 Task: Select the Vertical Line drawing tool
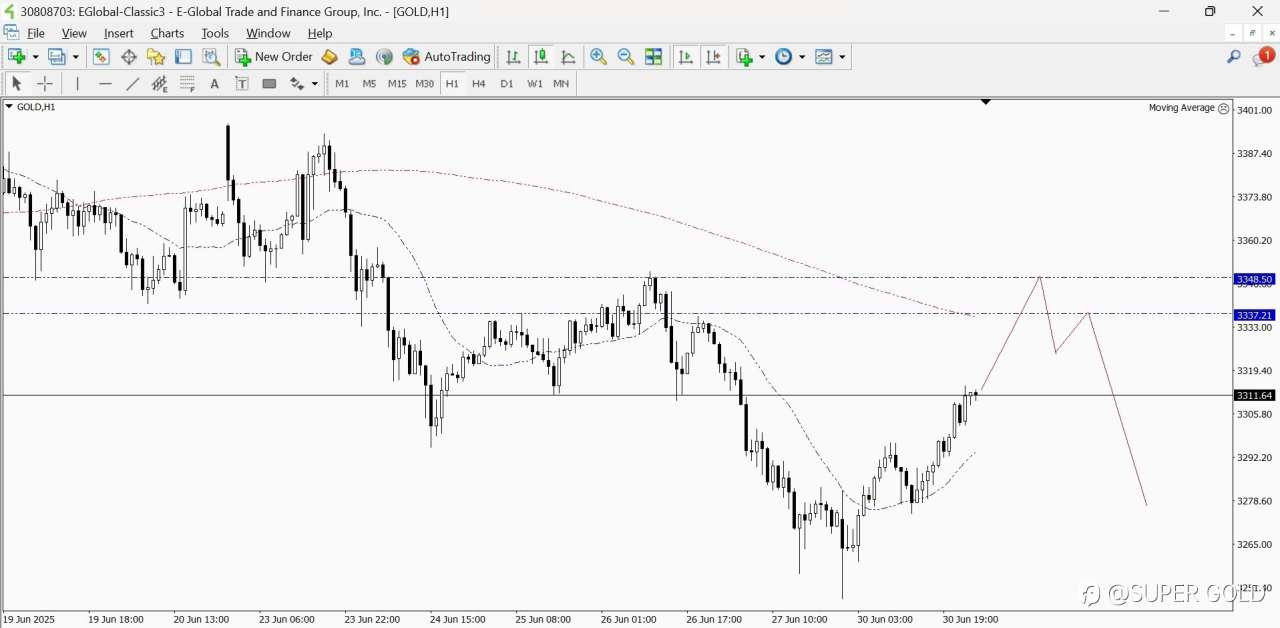click(x=77, y=84)
